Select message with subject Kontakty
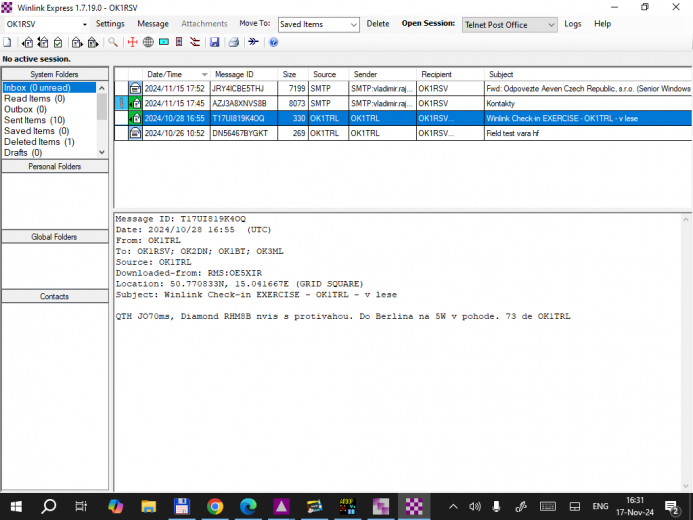 point(403,103)
